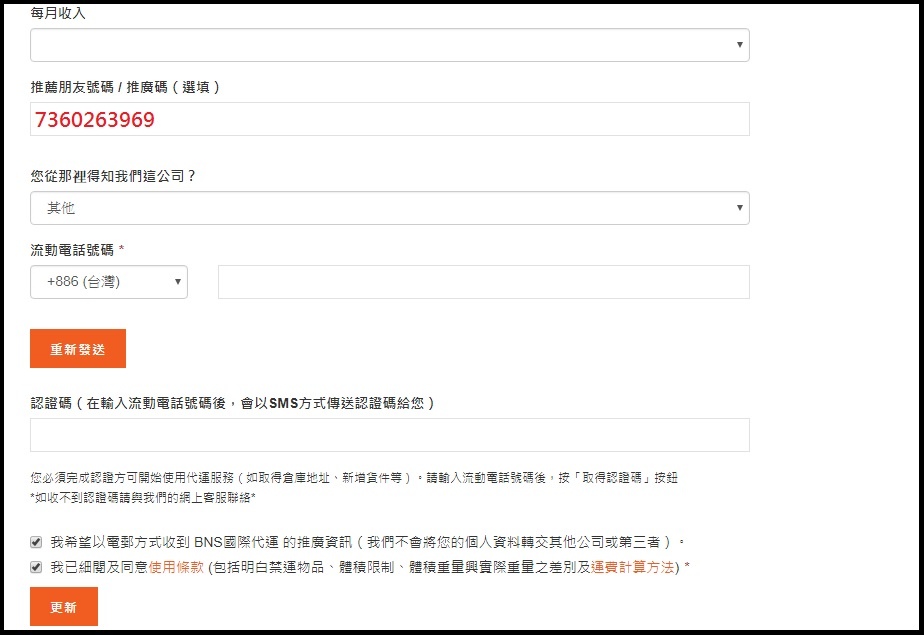Screen dimensions: 924x635
Task: Open the 使用條款 terms link
Action: pyautogui.click(x=176, y=567)
